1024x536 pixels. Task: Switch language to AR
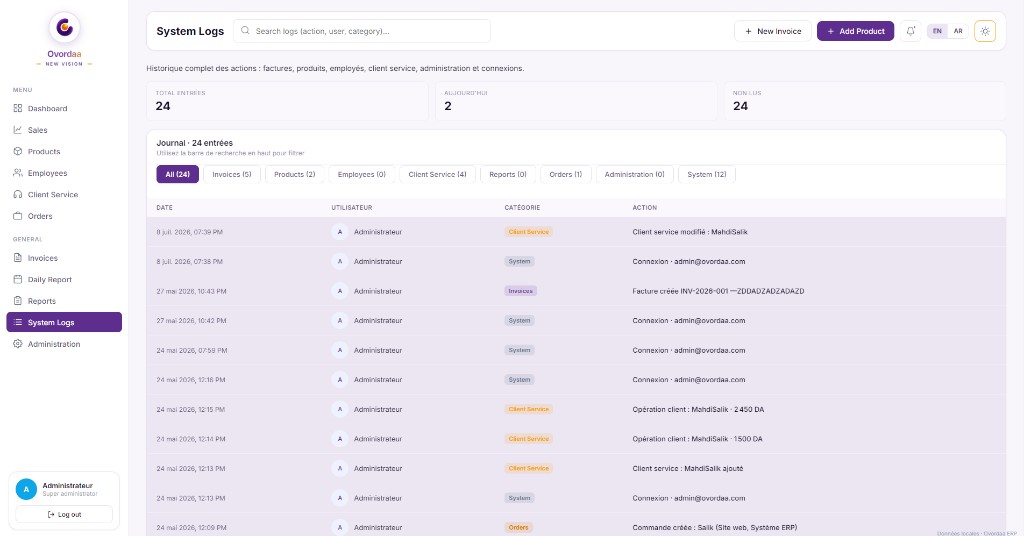[x=958, y=31]
